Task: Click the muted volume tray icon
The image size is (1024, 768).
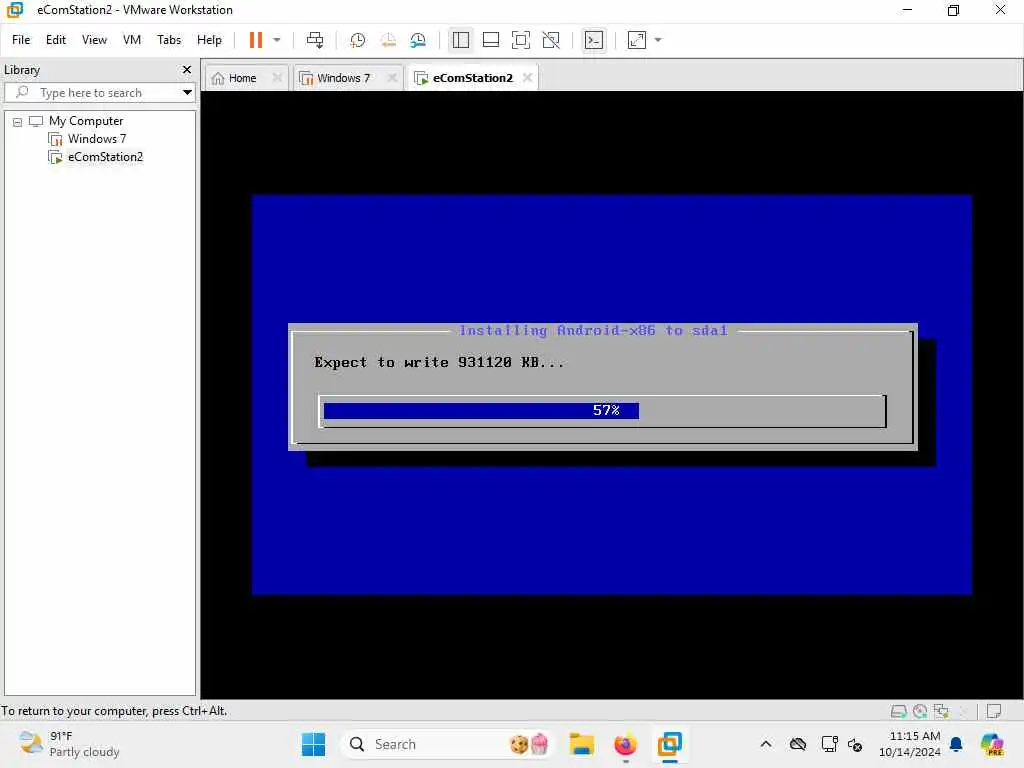Action: pos(855,744)
